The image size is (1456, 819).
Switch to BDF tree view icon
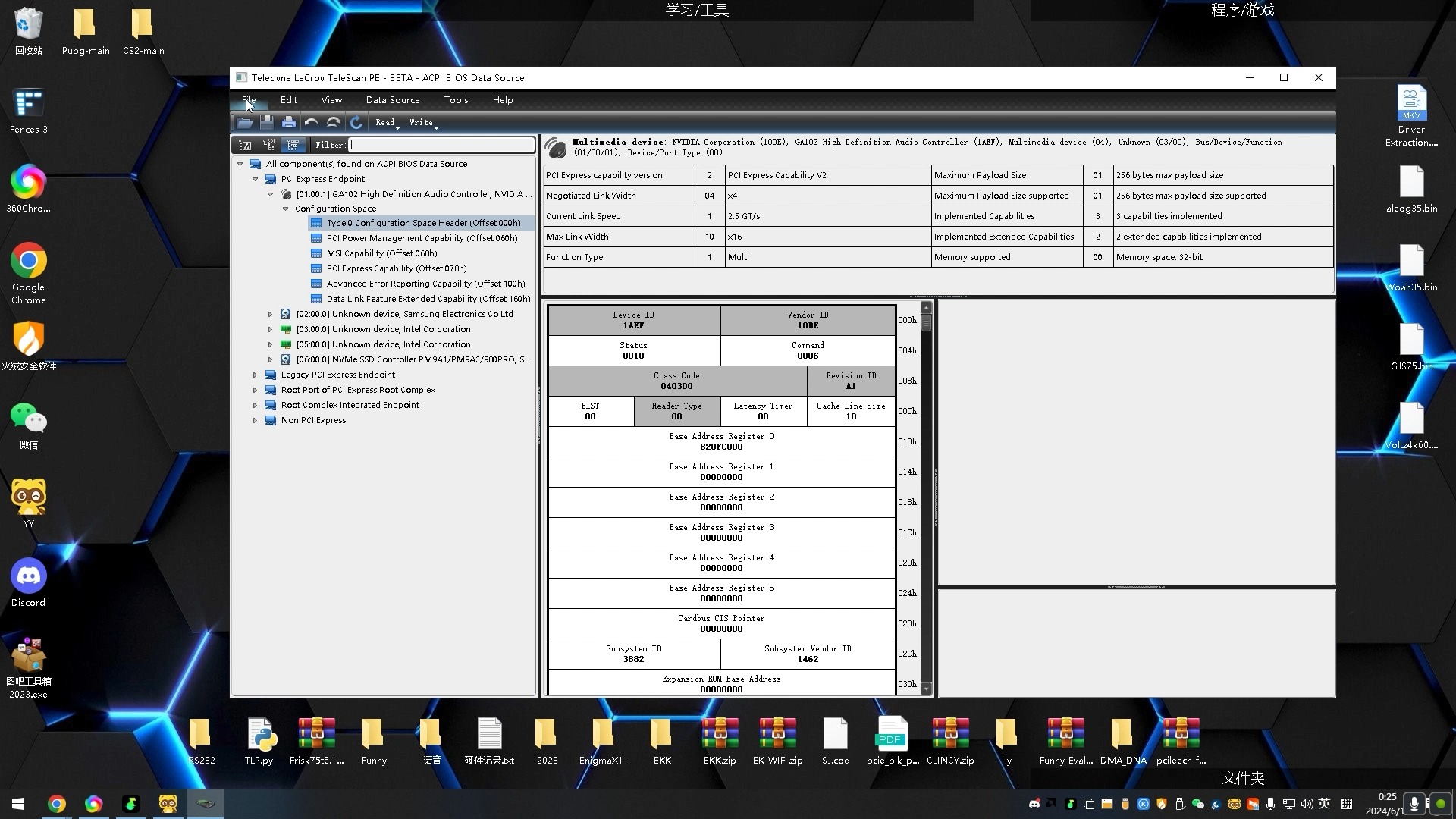click(268, 145)
